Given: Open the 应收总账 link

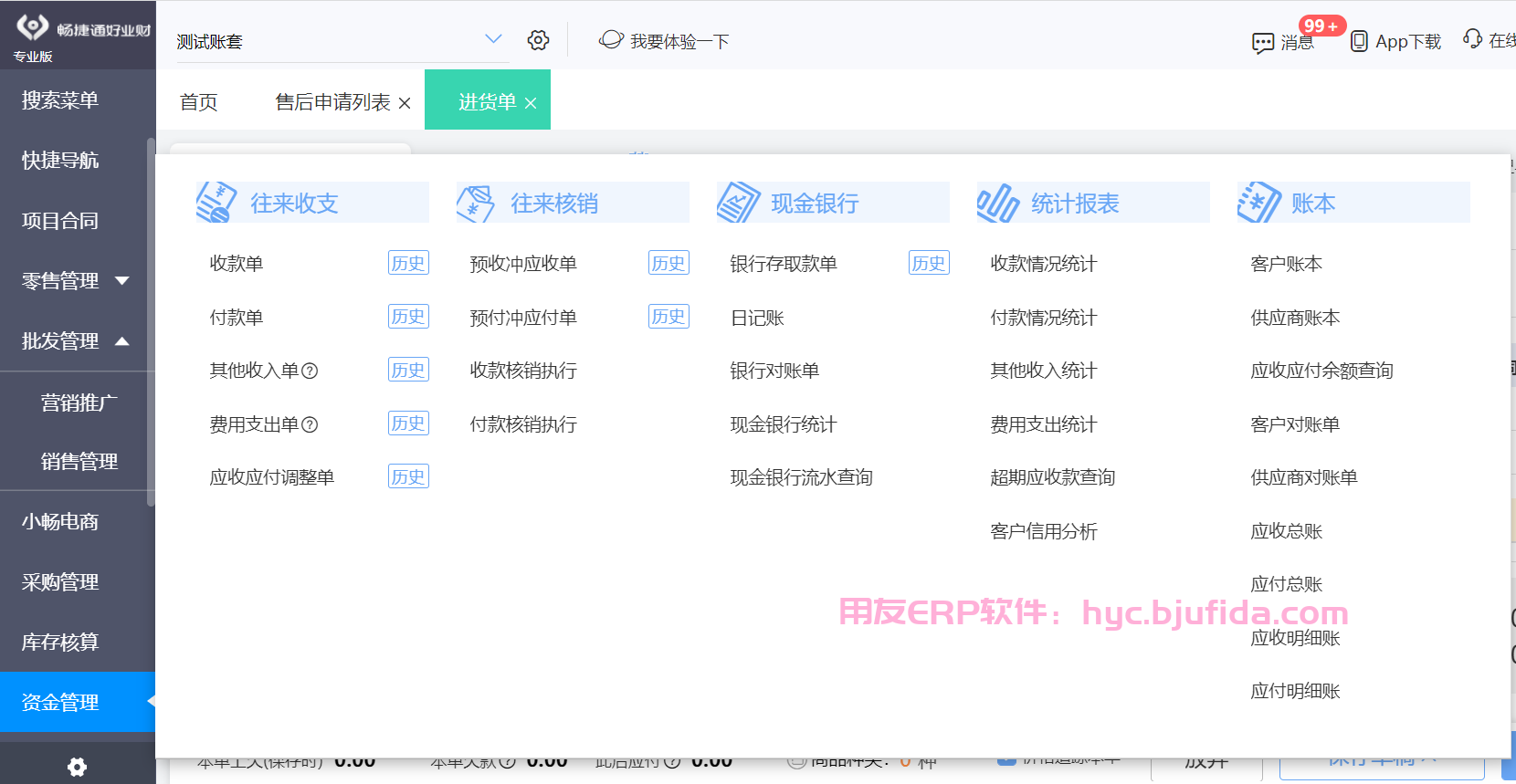Looking at the screenshot, I should [1287, 531].
